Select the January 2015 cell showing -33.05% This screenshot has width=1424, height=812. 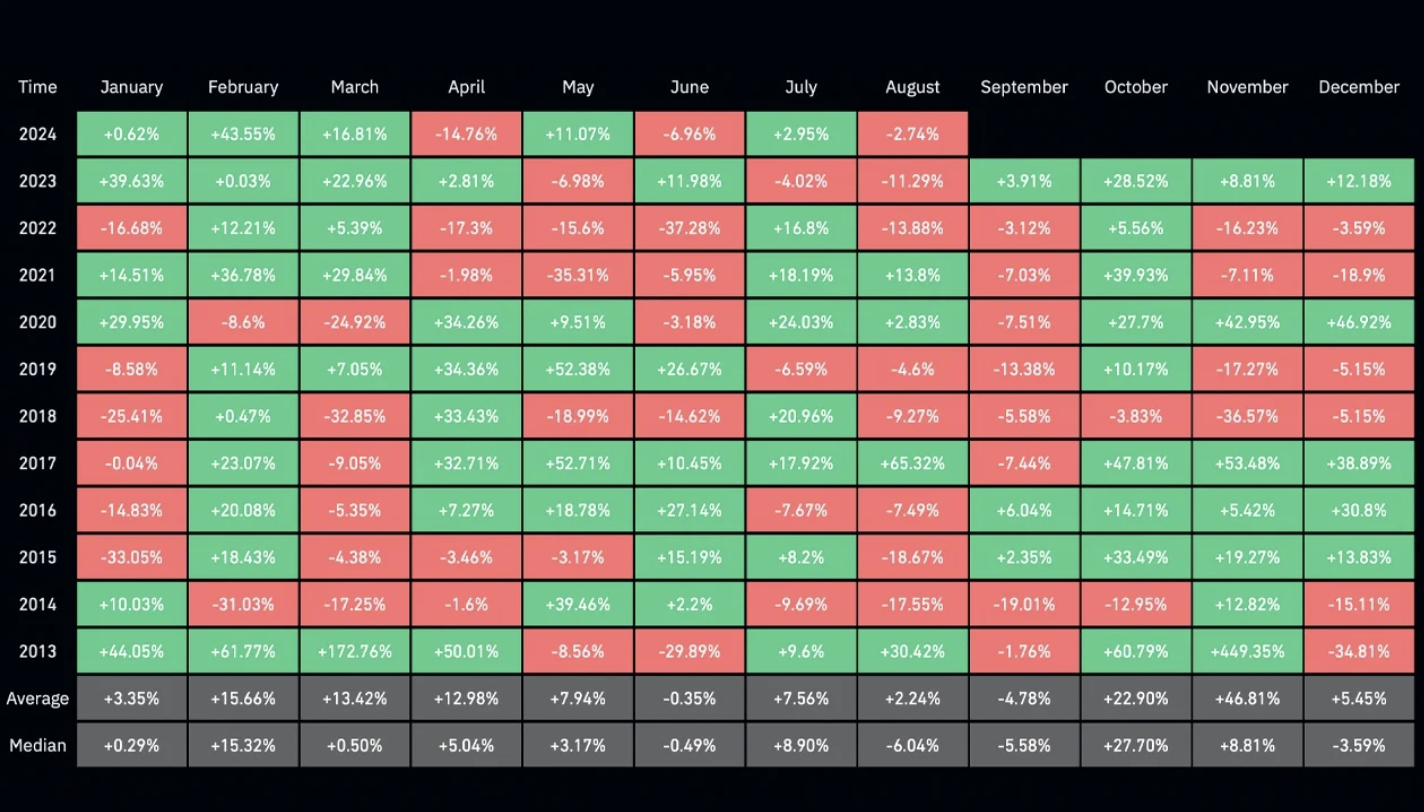point(131,557)
